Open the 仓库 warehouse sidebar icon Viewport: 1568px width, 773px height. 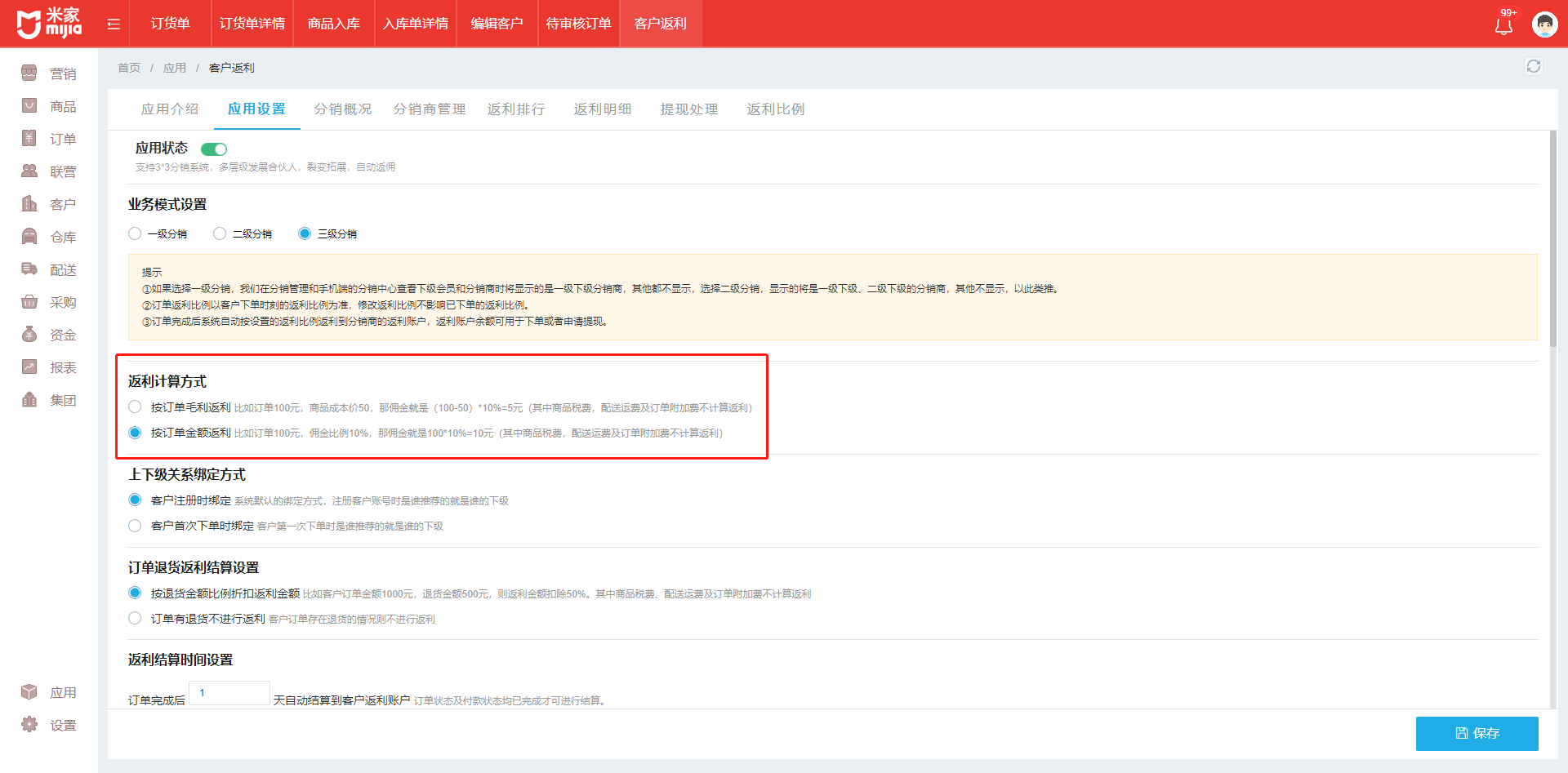pos(29,237)
